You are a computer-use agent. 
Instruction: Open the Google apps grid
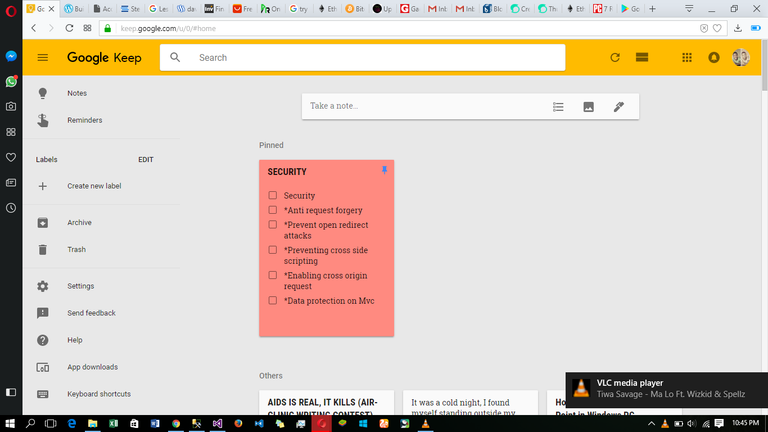tap(687, 57)
